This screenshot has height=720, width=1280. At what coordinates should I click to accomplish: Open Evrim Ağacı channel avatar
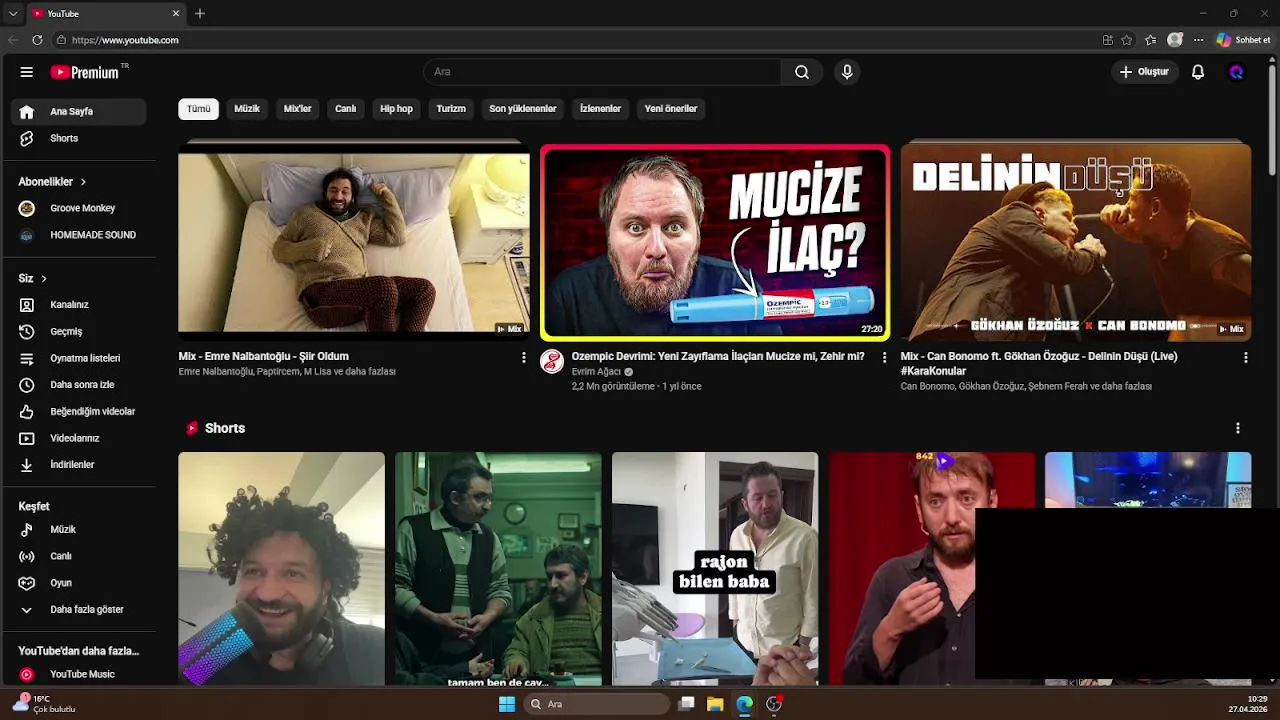[552, 362]
